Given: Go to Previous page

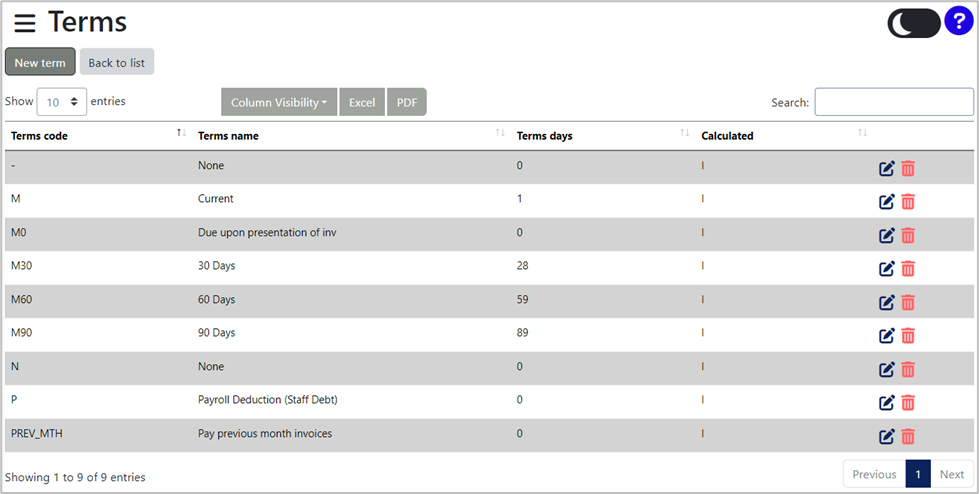Looking at the screenshot, I should click(874, 474).
